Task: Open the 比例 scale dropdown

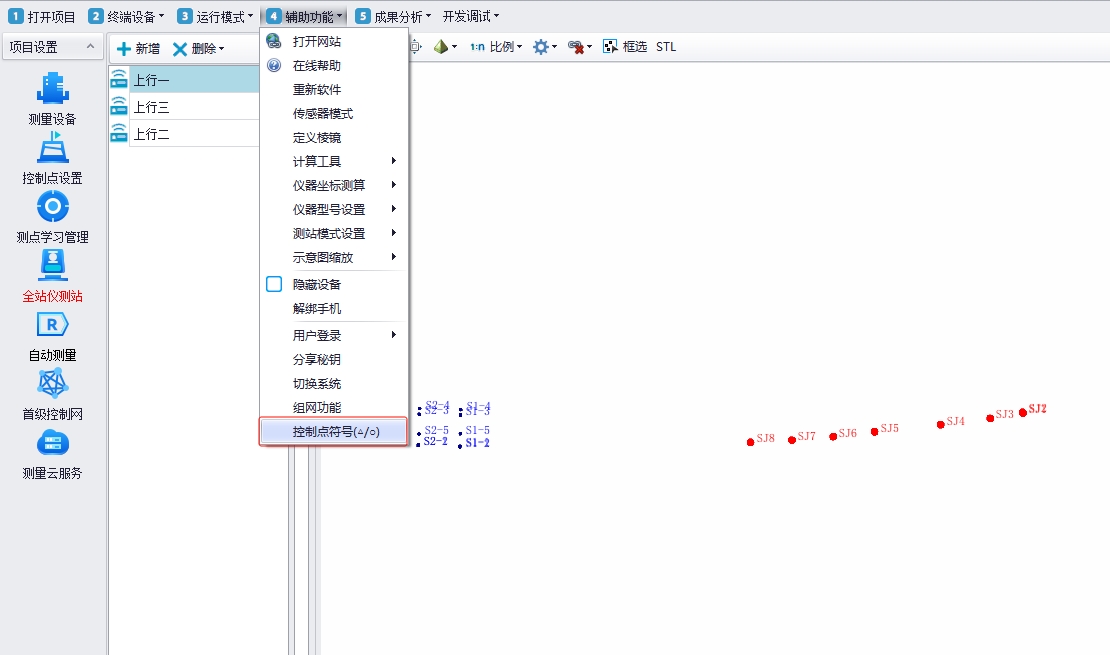Action: point(496,47)
